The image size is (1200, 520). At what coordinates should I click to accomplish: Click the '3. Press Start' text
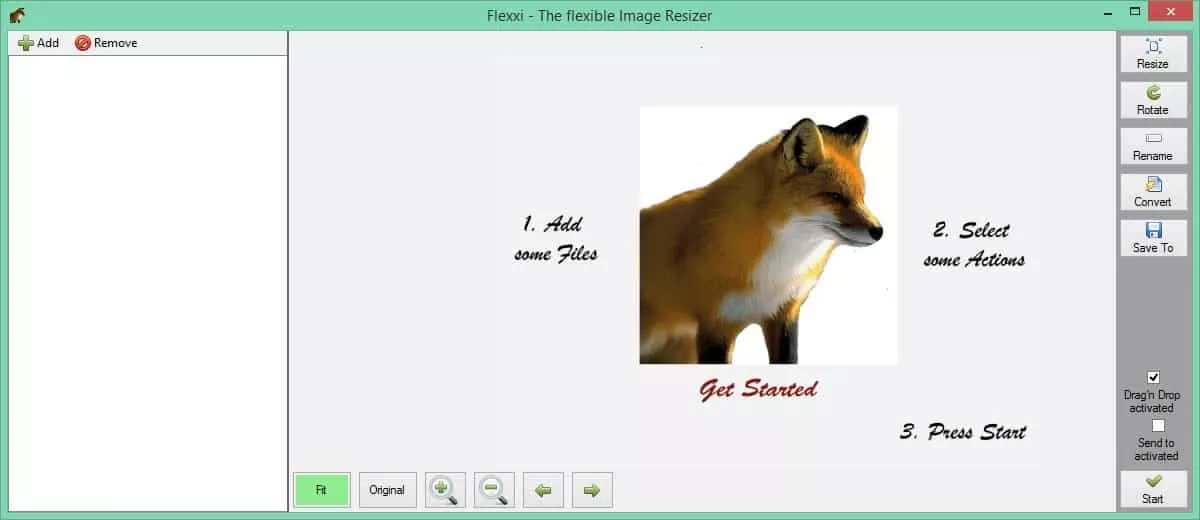pos(963,432)
